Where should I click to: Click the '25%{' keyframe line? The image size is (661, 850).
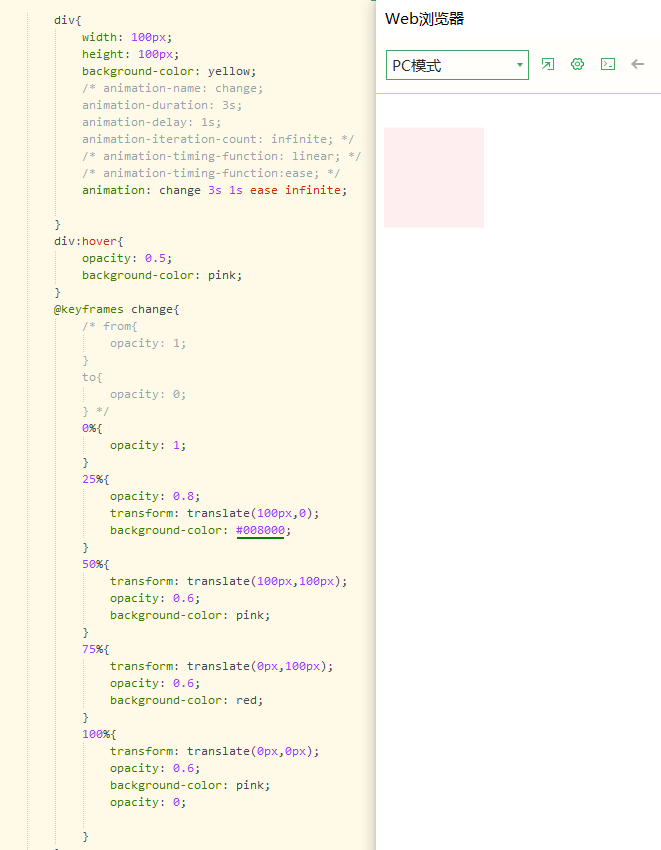[95, 479]
